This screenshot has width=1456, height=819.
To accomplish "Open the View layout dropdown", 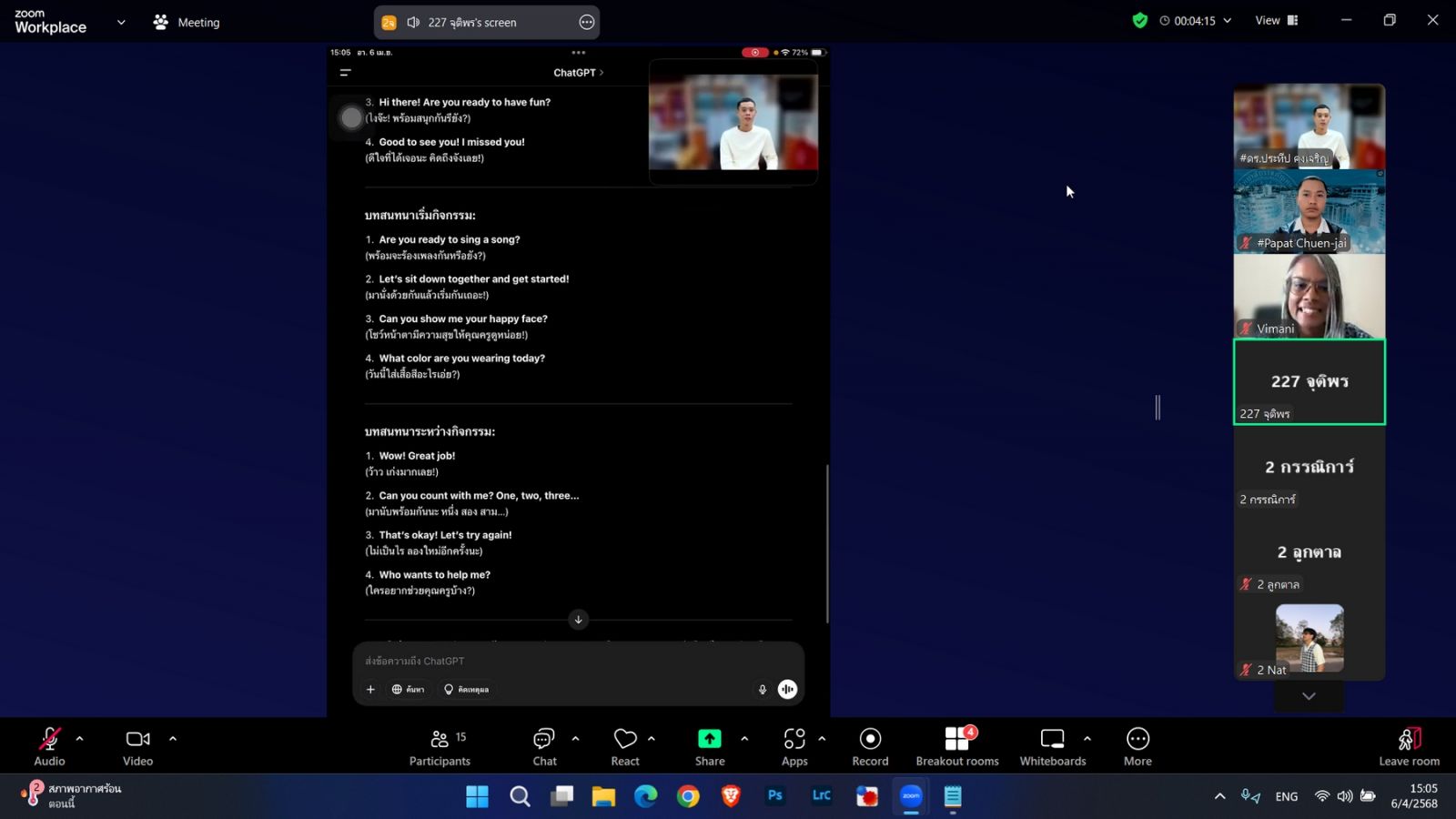I will pos(1277,21).
